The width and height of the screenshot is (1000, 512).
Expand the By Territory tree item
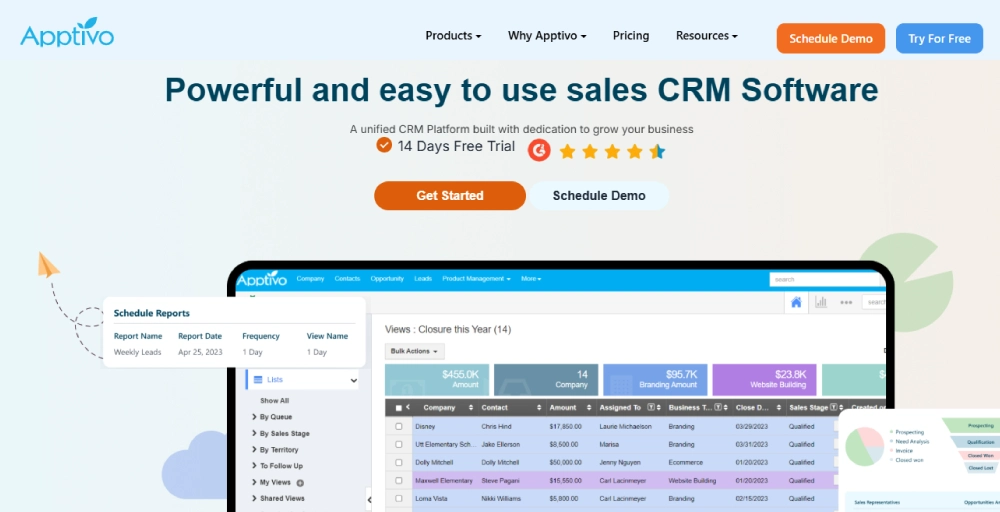point(254,450)
